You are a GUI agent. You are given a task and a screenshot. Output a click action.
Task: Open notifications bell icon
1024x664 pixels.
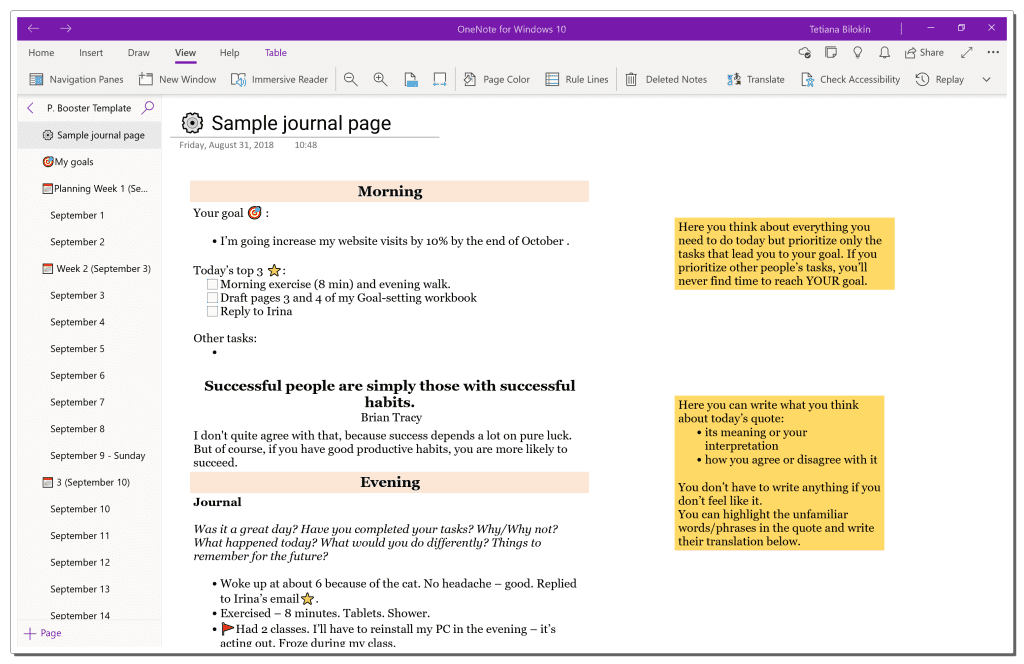pyautogui.click(x=884, y=52)
